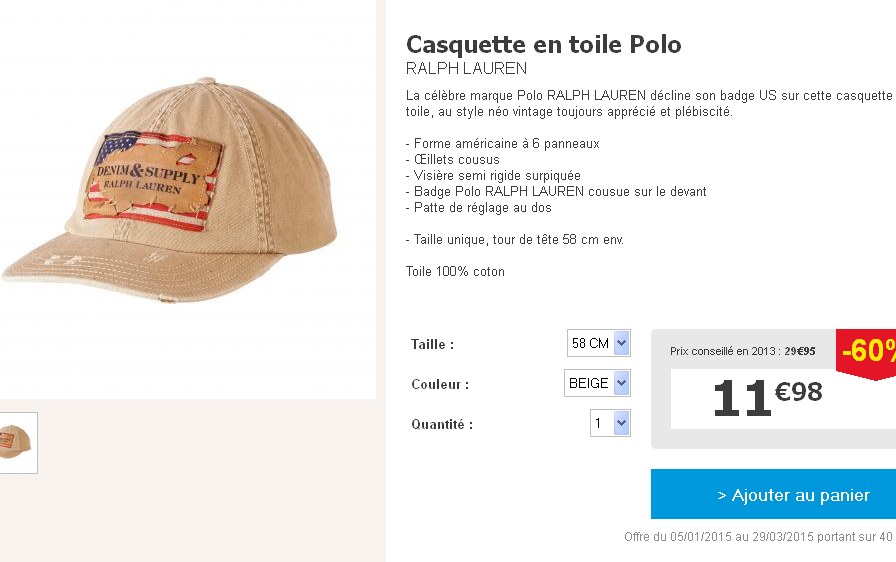The width and height of the screenshot is (896, 562).
Task: Click the Casquette en toile Polo title
Action: 543,44
